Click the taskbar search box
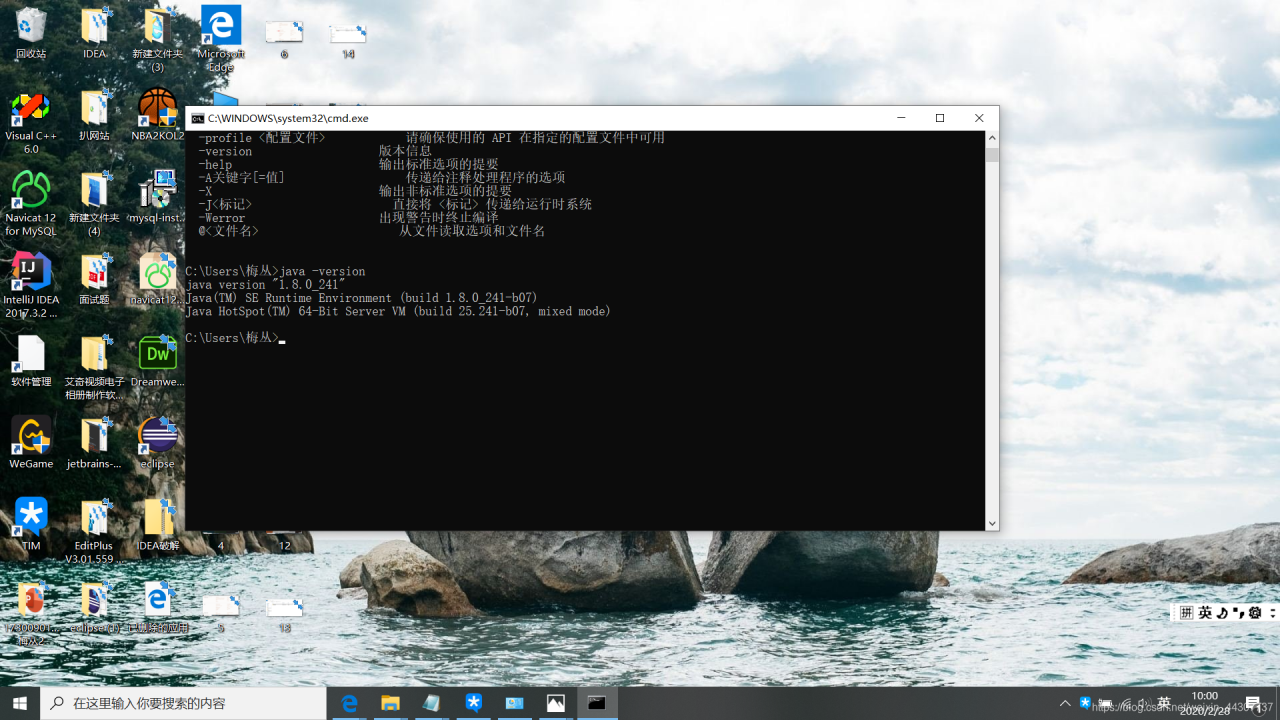Viewport: 1280px width, 720px height. pyautogui.click(x=183, y=703)
